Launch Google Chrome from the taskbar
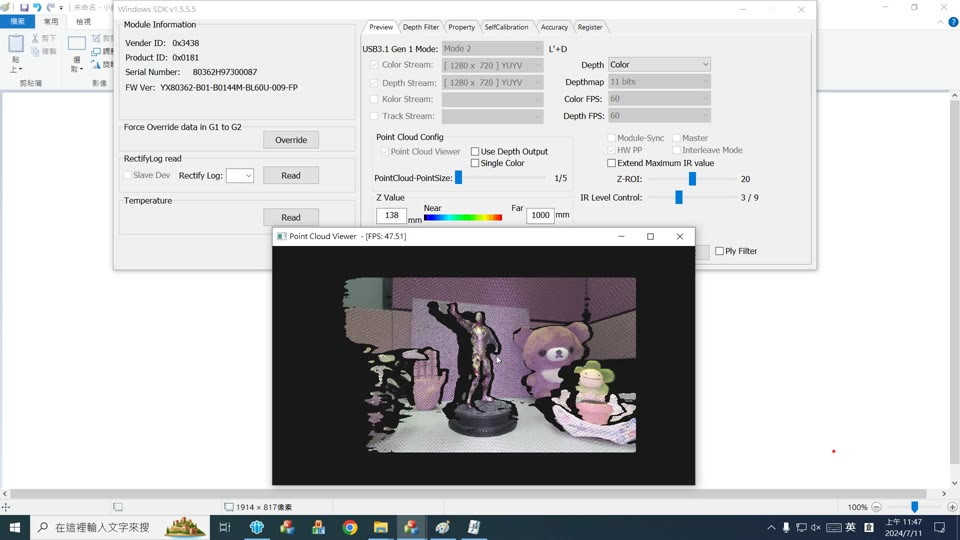Image resolution: width=960 pixels, height=540 pixels. [350, 527]
